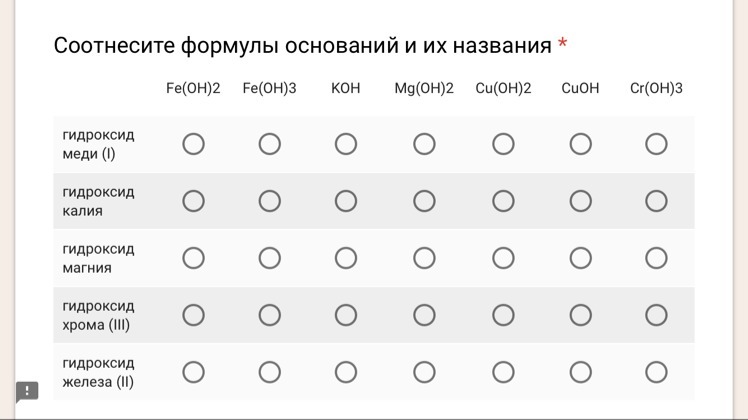The height and width of the screenshot is (420, 748).
Task: Pick Mg(OH)2 in гидроксид калия row
Action: pos(424,201)
